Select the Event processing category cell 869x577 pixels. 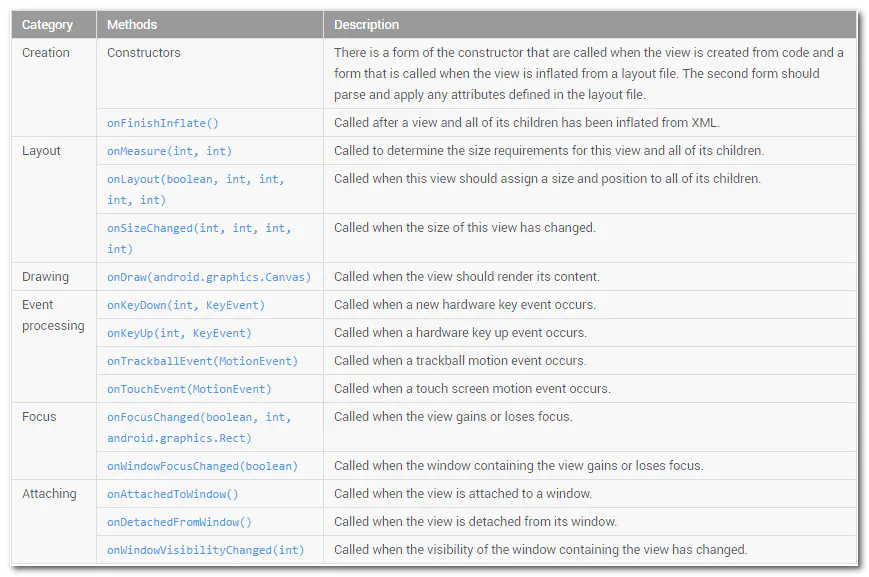(53, 315)
